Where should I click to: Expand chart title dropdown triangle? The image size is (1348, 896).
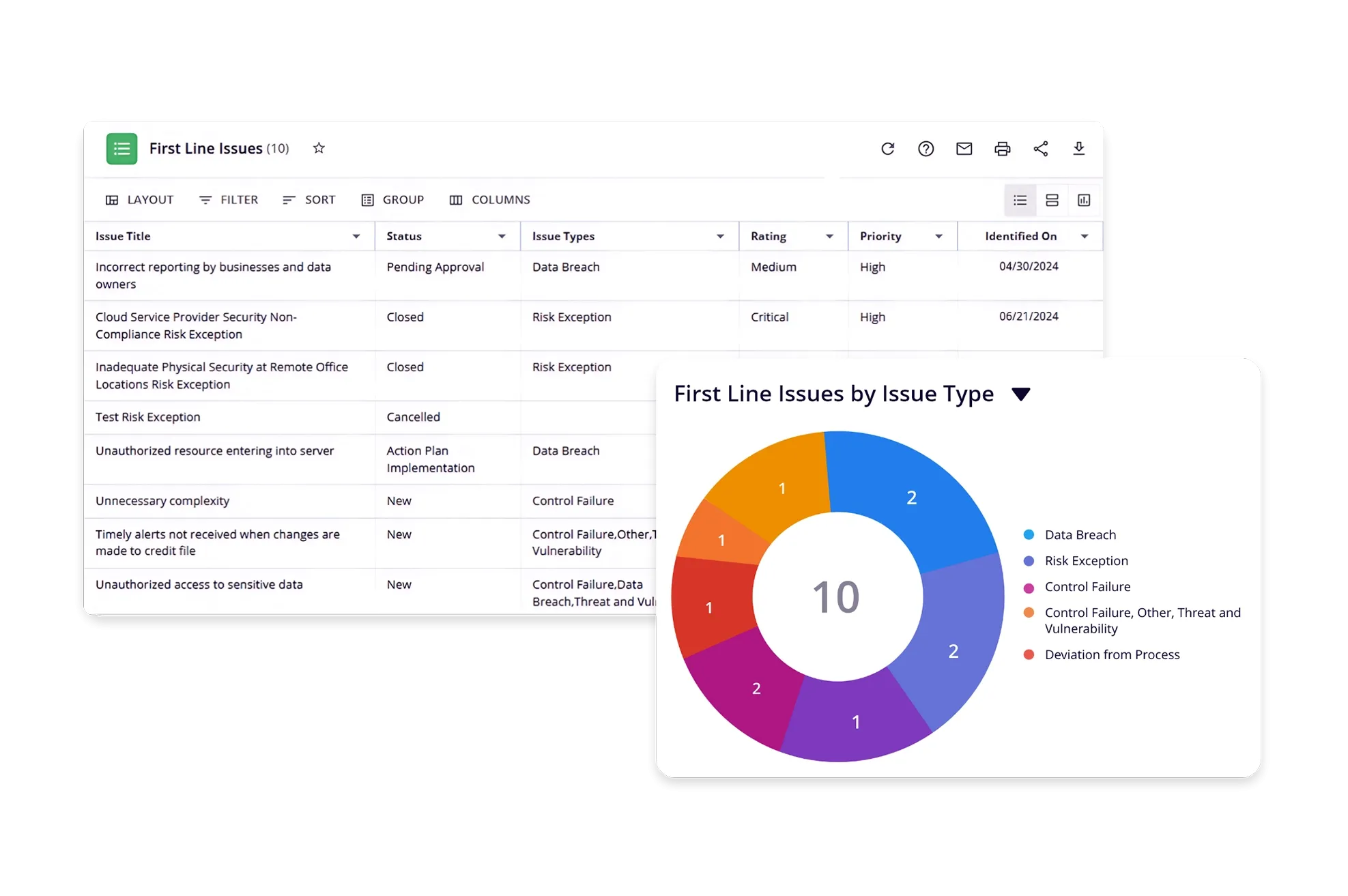coord(1020,394)
